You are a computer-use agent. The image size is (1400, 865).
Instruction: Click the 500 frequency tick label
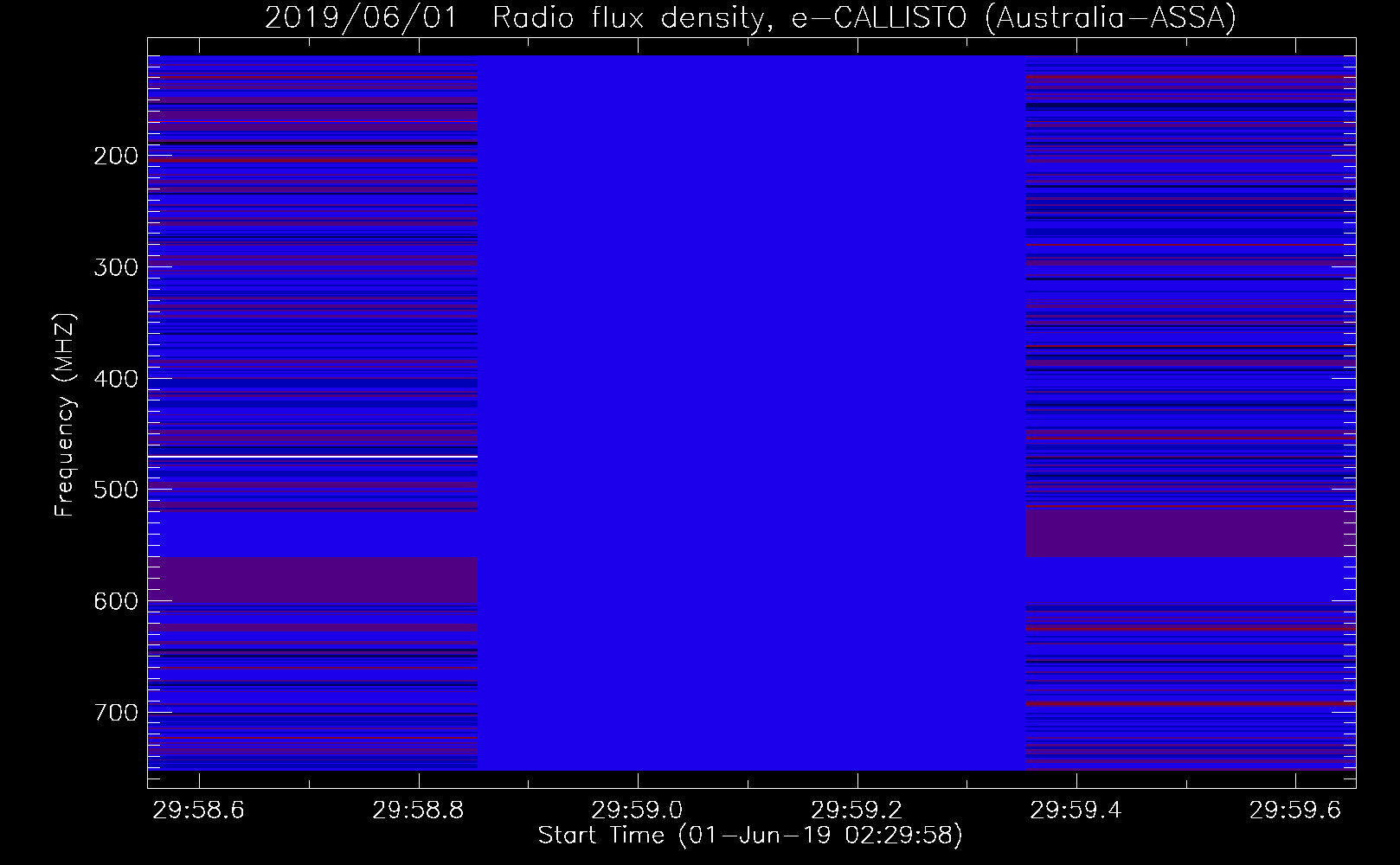point(116,490)
